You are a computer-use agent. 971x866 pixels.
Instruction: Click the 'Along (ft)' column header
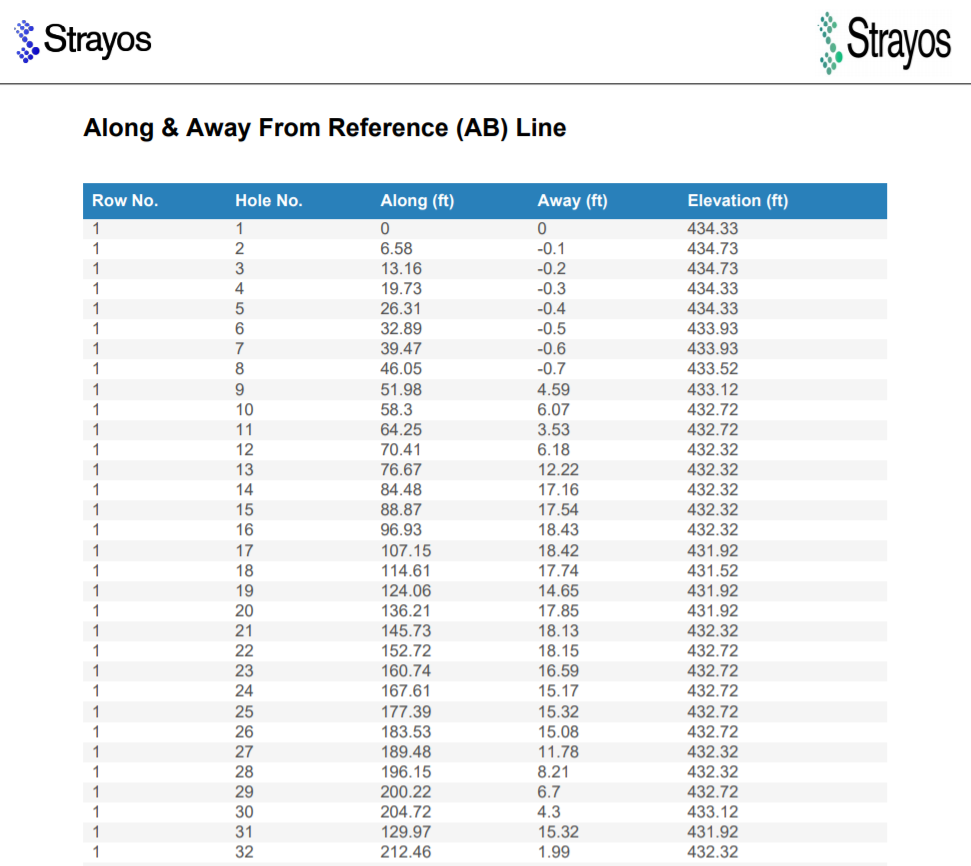417,201
